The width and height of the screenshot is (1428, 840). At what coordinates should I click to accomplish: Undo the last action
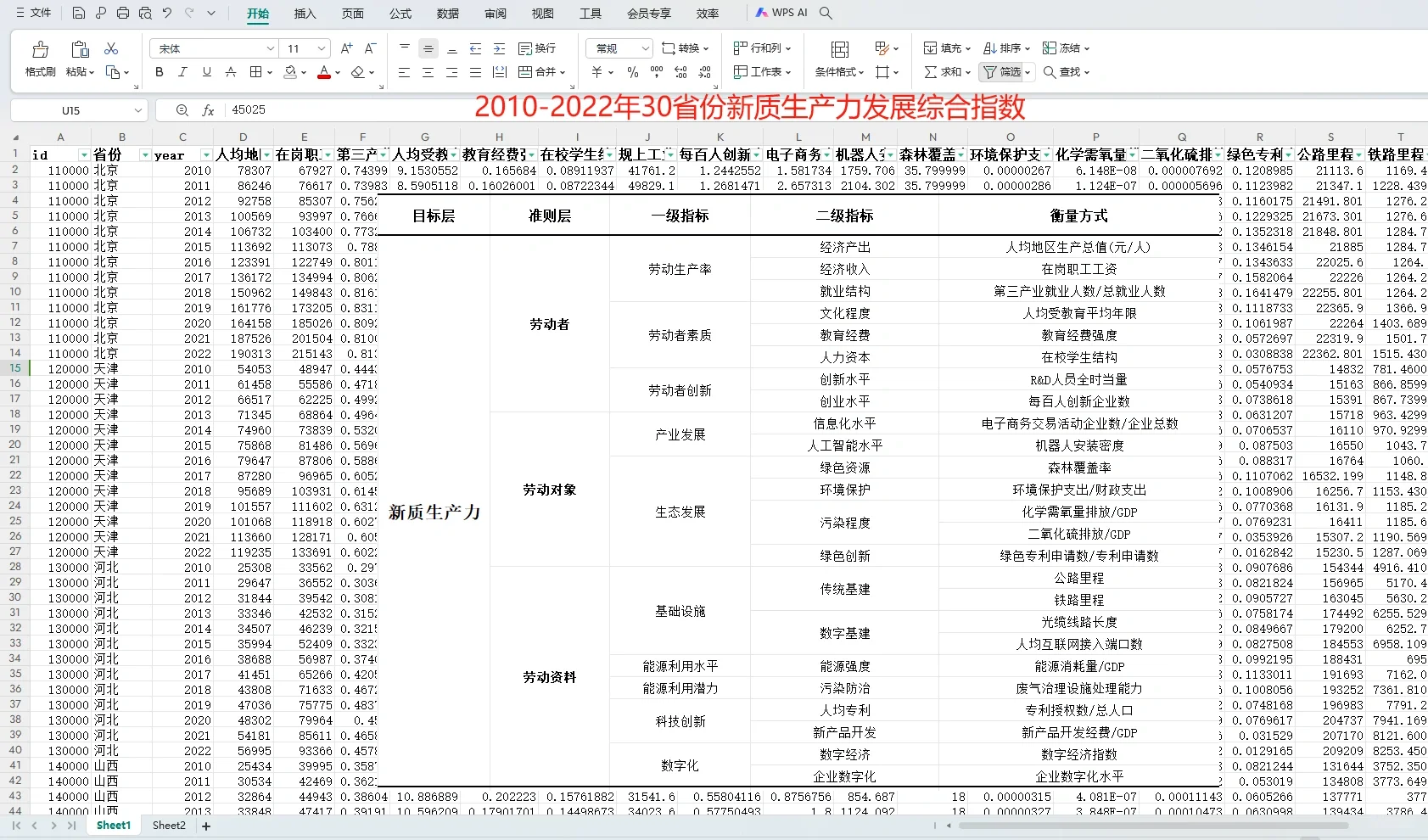[167, 13]
